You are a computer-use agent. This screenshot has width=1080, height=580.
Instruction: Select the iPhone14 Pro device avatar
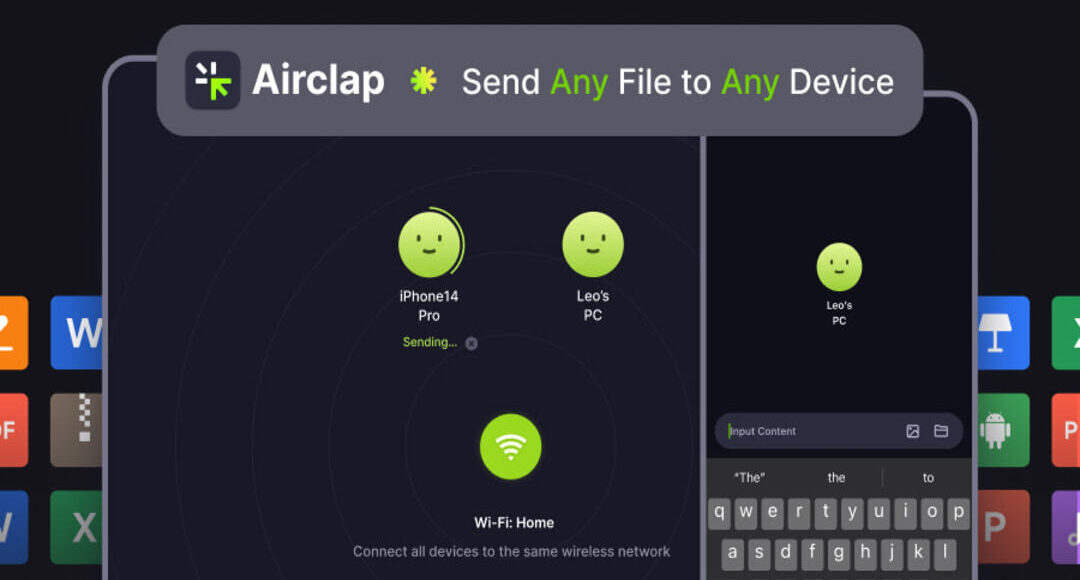(x=429, y=245)
